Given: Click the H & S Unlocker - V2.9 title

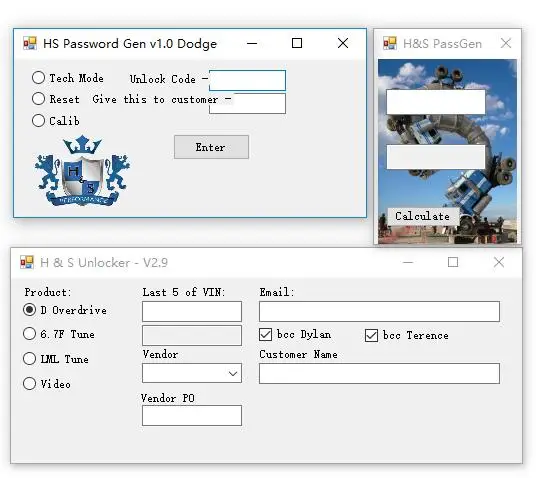Looking at the screenshot, I should tap(104, 263).
